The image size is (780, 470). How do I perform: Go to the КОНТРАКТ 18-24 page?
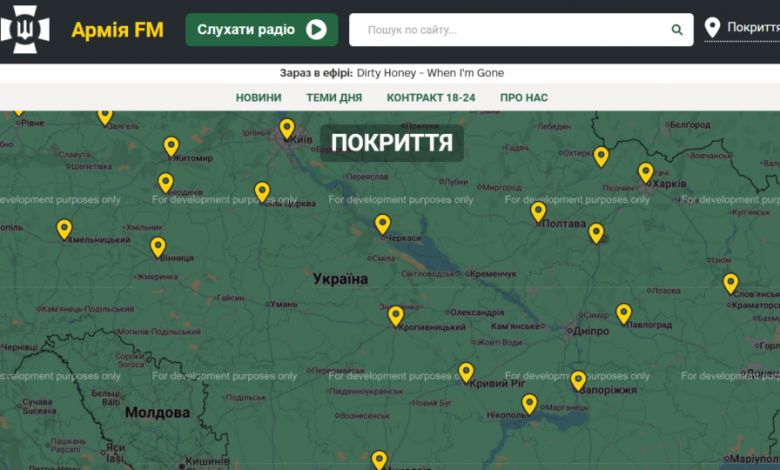(x=431, y=98)
